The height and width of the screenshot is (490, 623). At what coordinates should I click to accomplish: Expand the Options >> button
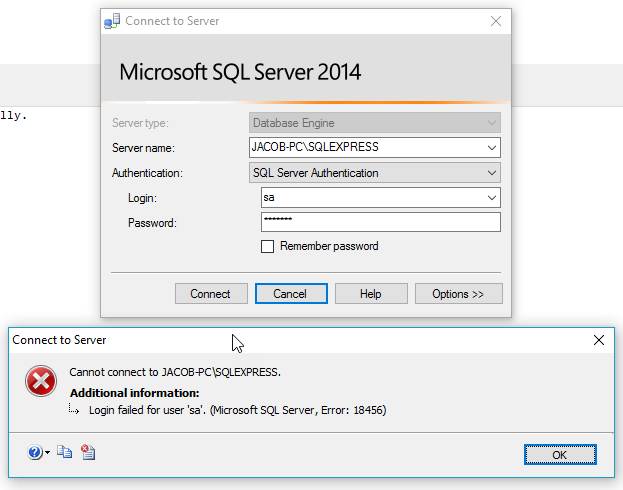pyautogui.click(x=458, y=294)
